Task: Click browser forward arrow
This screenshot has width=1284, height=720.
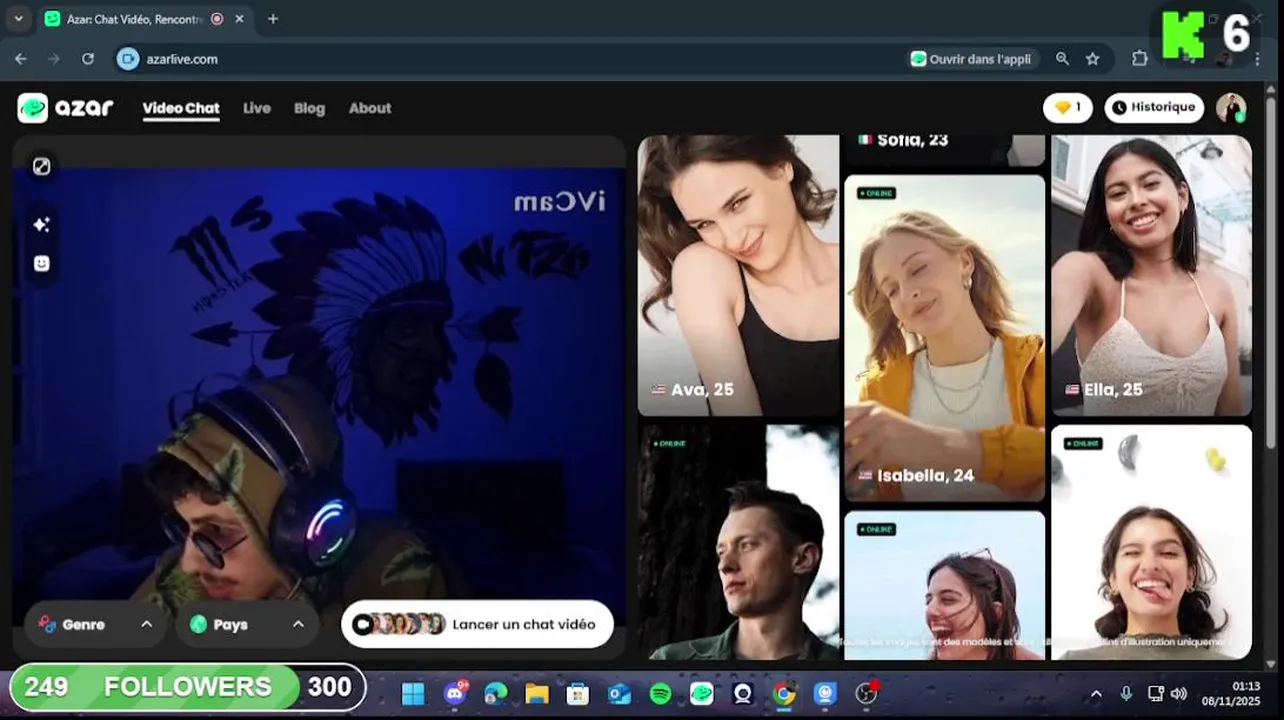Action: (x=54, y=59)
